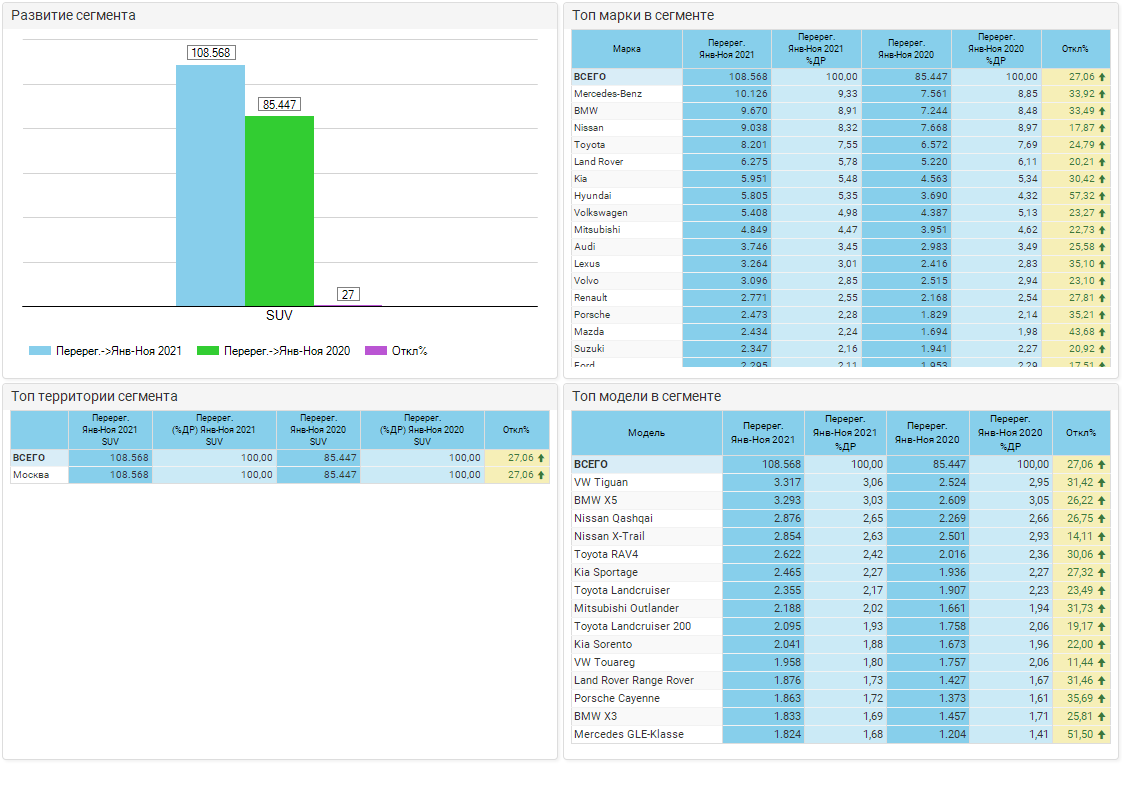Screen dimensions: 1122x793
Task: Click the growth arrow in Hyundai brand row
Action: point(1102,196)
